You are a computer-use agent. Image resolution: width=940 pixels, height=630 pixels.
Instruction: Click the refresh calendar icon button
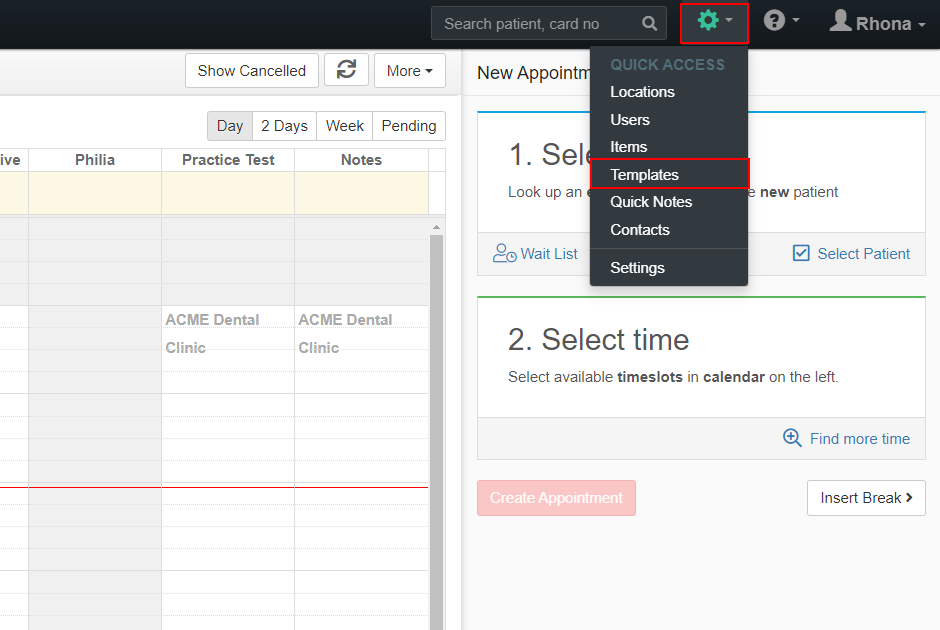[347, 70]
